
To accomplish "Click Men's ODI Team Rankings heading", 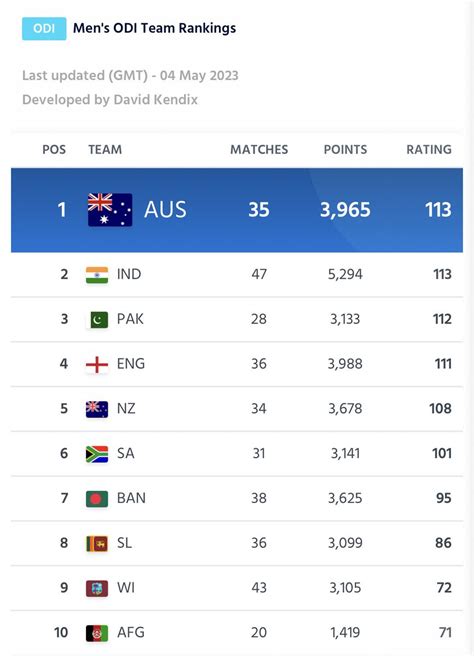I will (x=154, y=28).
